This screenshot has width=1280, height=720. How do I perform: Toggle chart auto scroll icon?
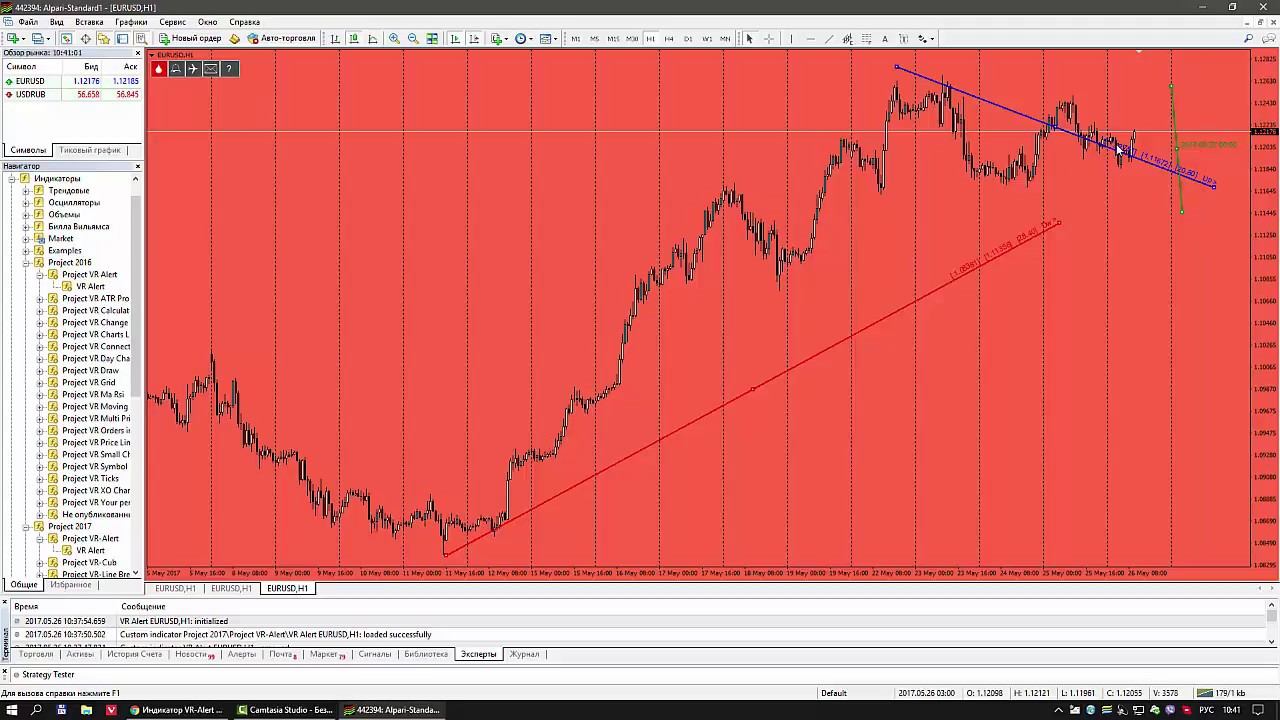click(455, 39)
